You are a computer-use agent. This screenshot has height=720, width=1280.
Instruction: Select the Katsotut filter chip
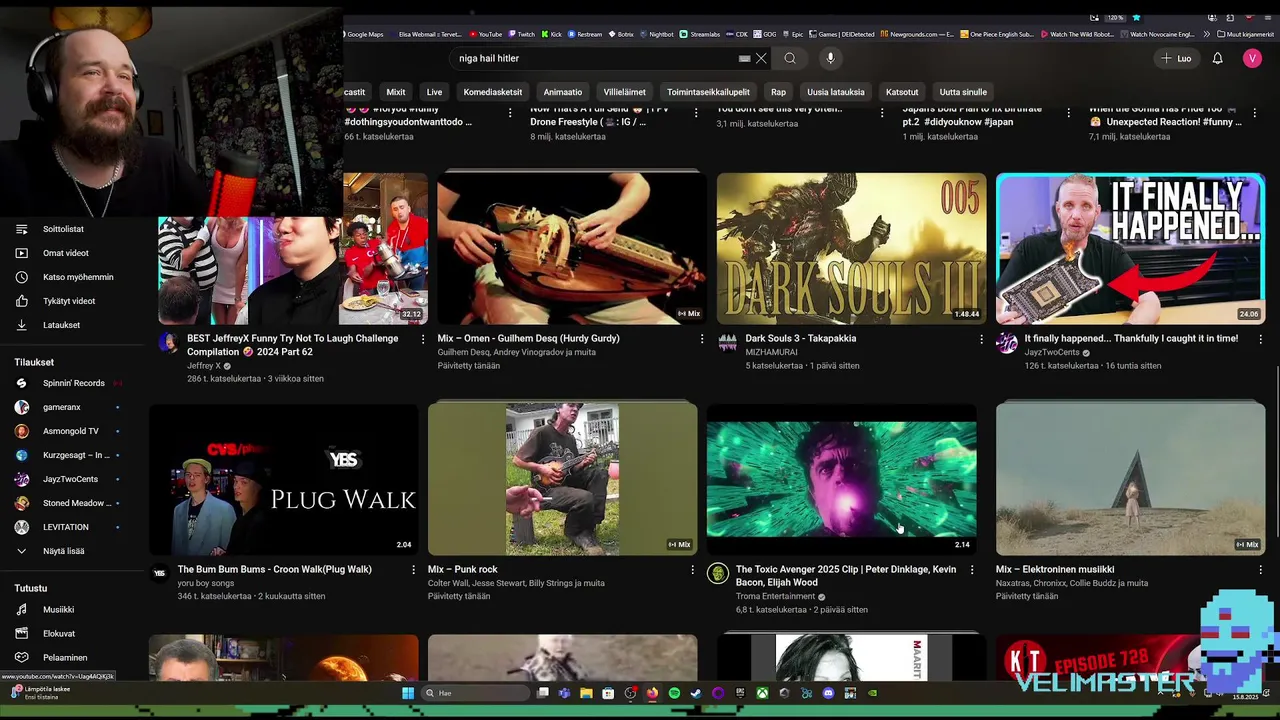point(902,92)
